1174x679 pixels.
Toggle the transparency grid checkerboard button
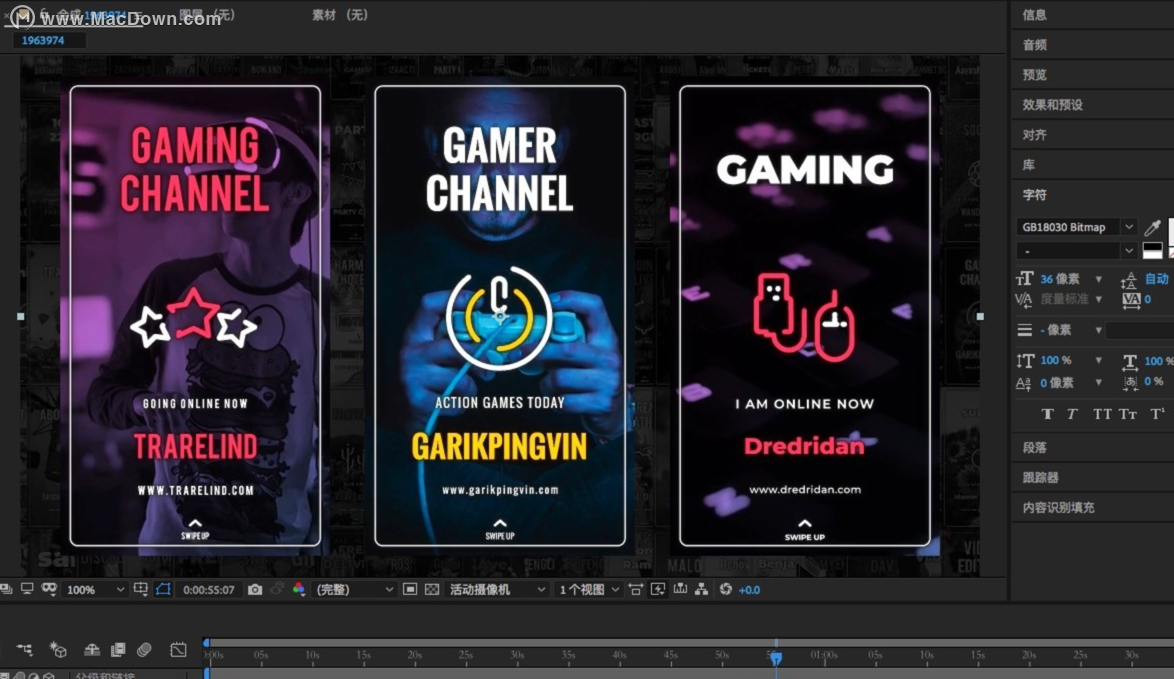pyautogui.click(x=432, y=590)
